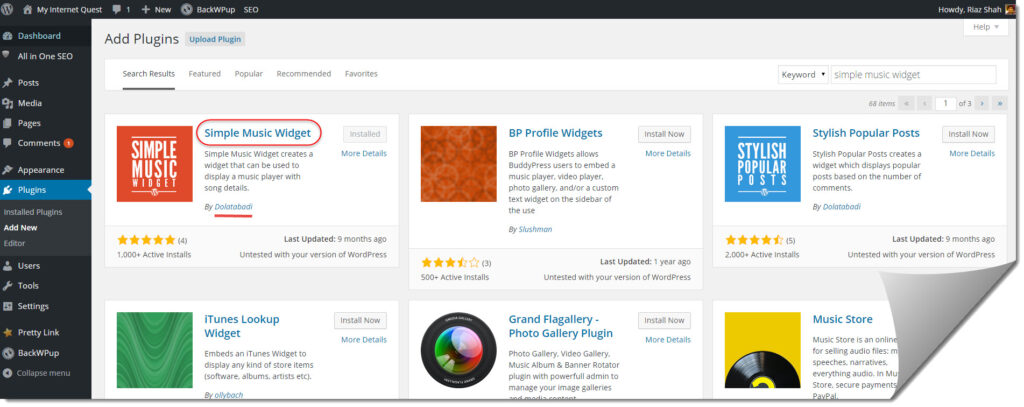The image size is (1024, 407).
Task: Switch to Recommended tab
Action: 304,74
